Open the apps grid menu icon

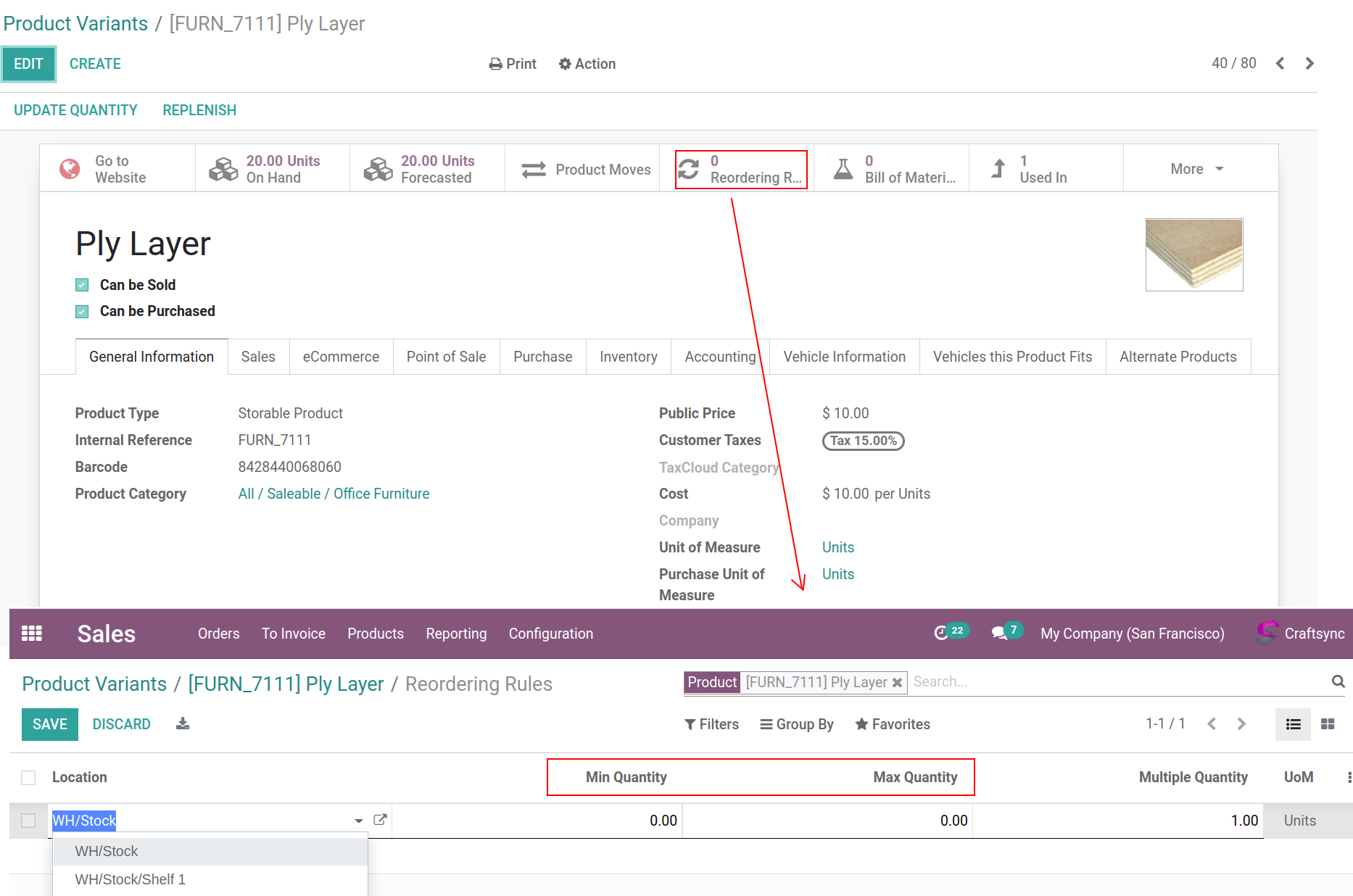pyautogui.click(x=32, y=634)
